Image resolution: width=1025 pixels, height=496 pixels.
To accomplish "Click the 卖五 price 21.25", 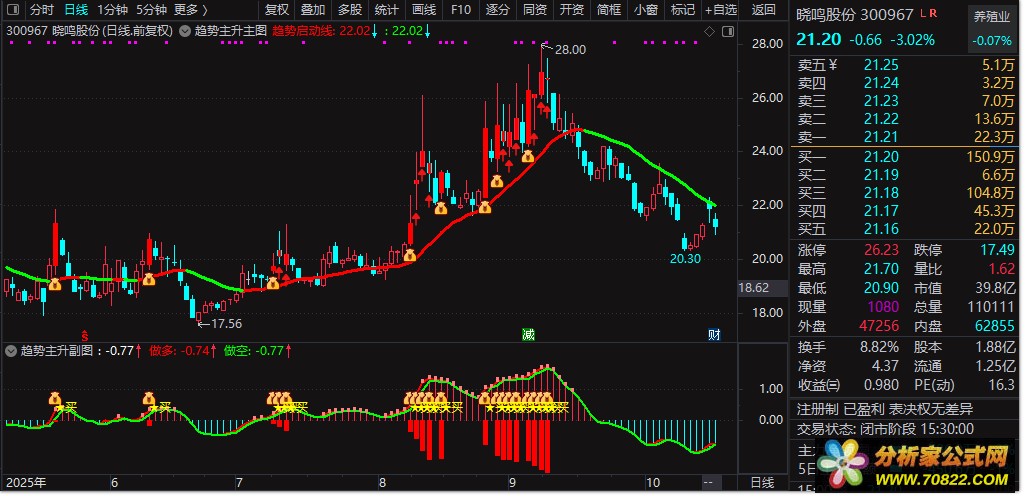I will tap(881, 65).
